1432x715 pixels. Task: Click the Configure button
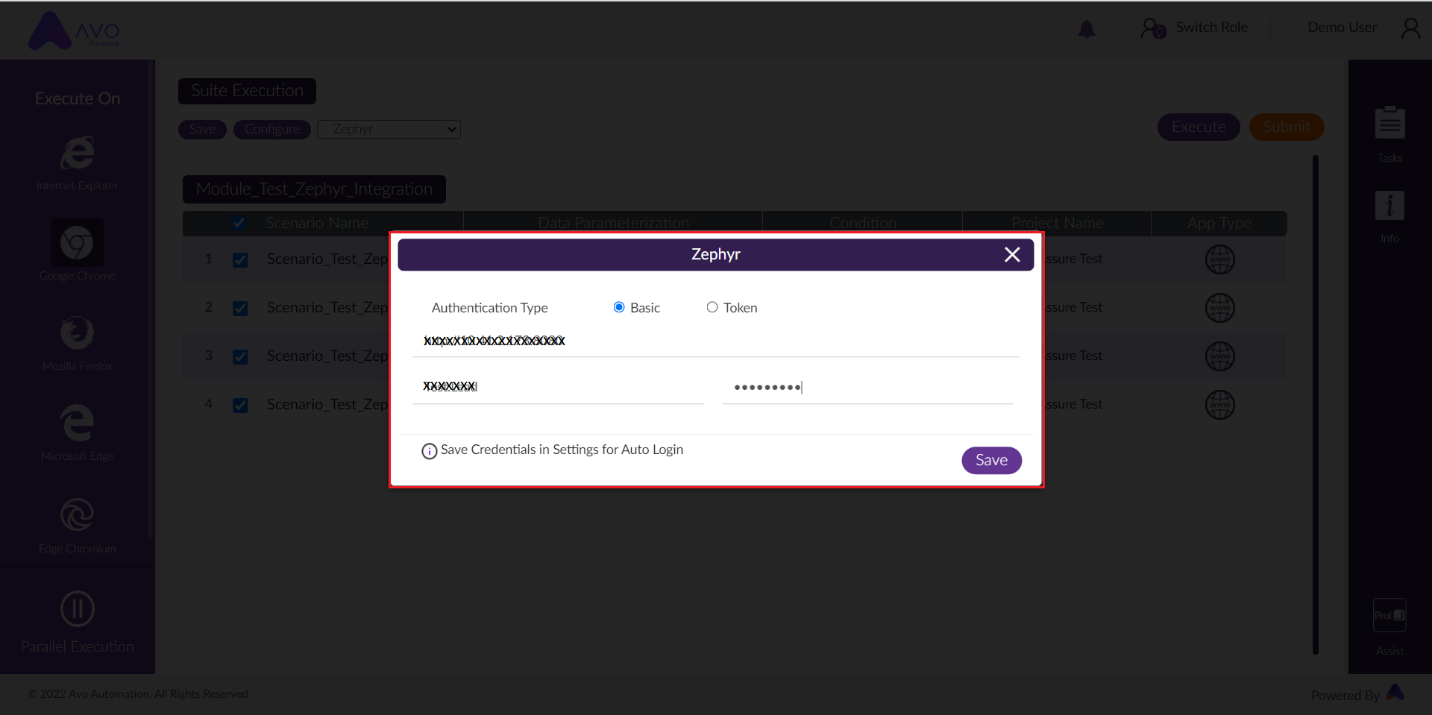click(272, 129)
